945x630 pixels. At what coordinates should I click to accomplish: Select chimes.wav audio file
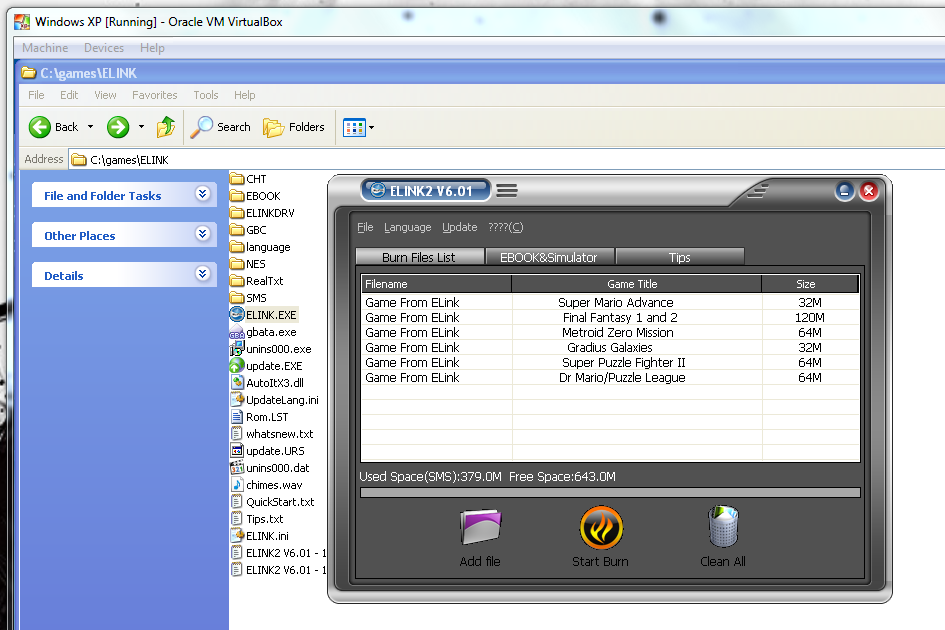[x=266, y=485]
